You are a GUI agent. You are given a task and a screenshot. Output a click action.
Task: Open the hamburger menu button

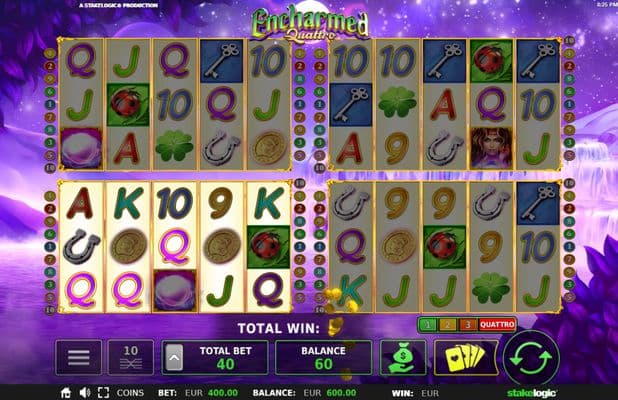tap(79, 357)
